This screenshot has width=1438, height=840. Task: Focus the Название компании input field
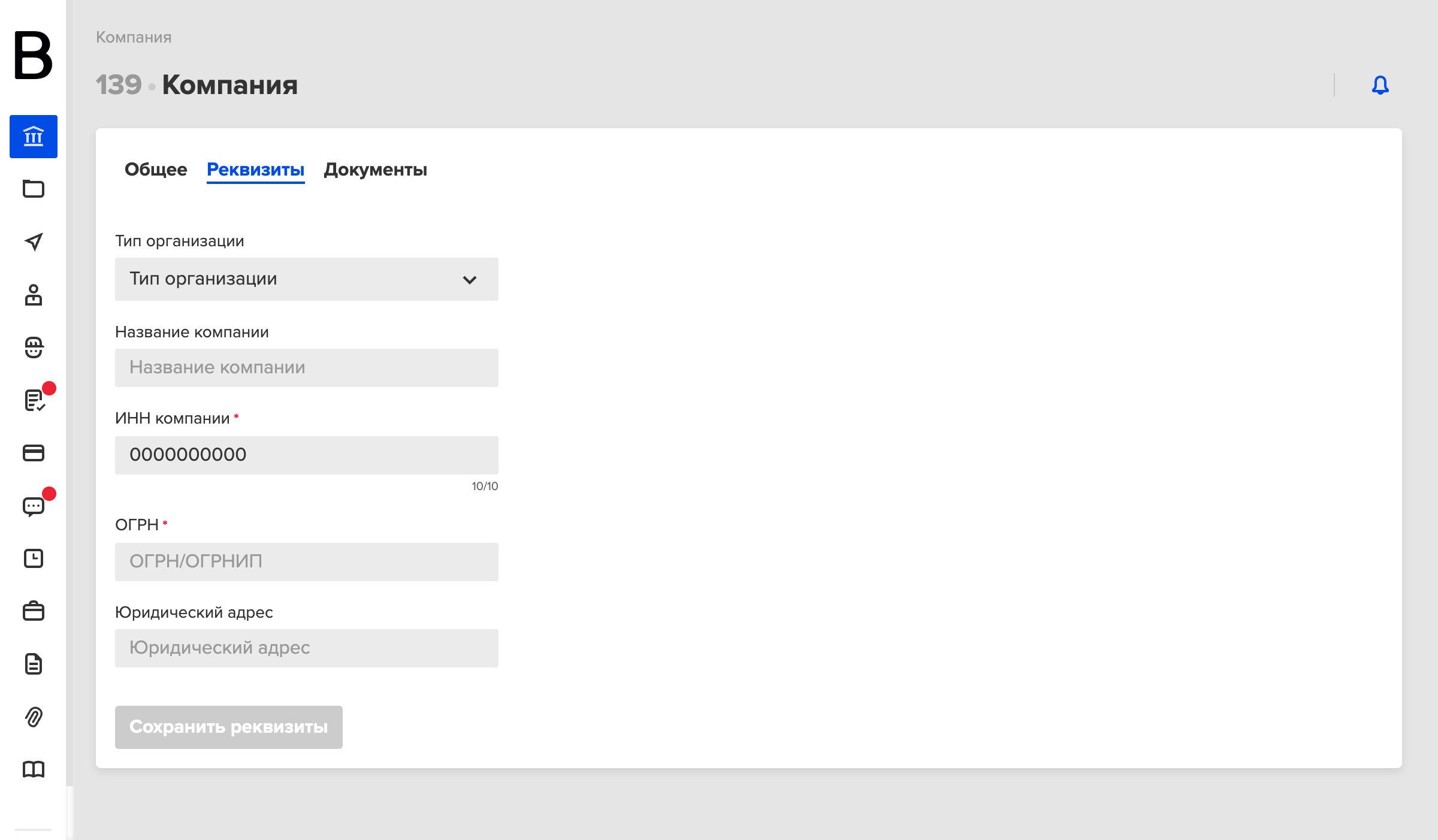pos(307,368)
